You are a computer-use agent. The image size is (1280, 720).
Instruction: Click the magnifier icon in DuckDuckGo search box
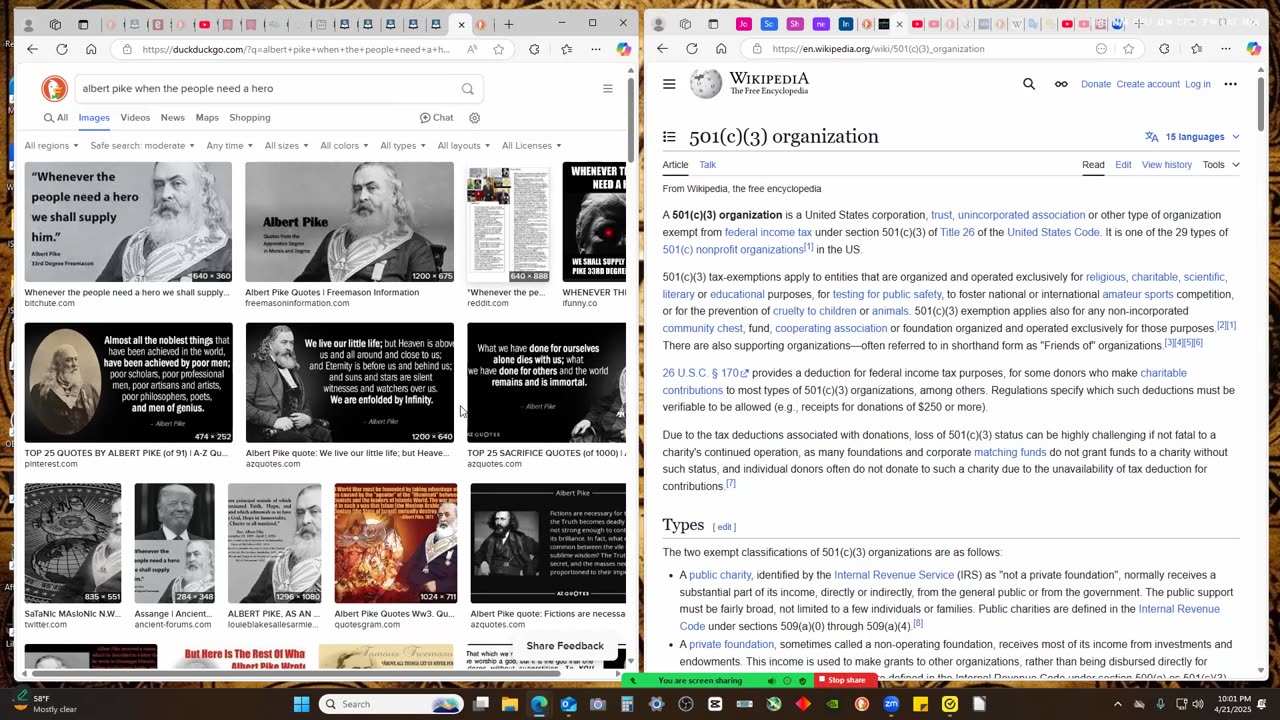click(467, 89)
